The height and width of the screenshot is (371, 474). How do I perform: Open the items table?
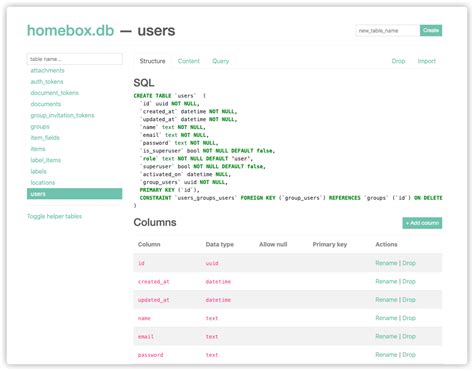pyautogui.click(x=38, y=149)
